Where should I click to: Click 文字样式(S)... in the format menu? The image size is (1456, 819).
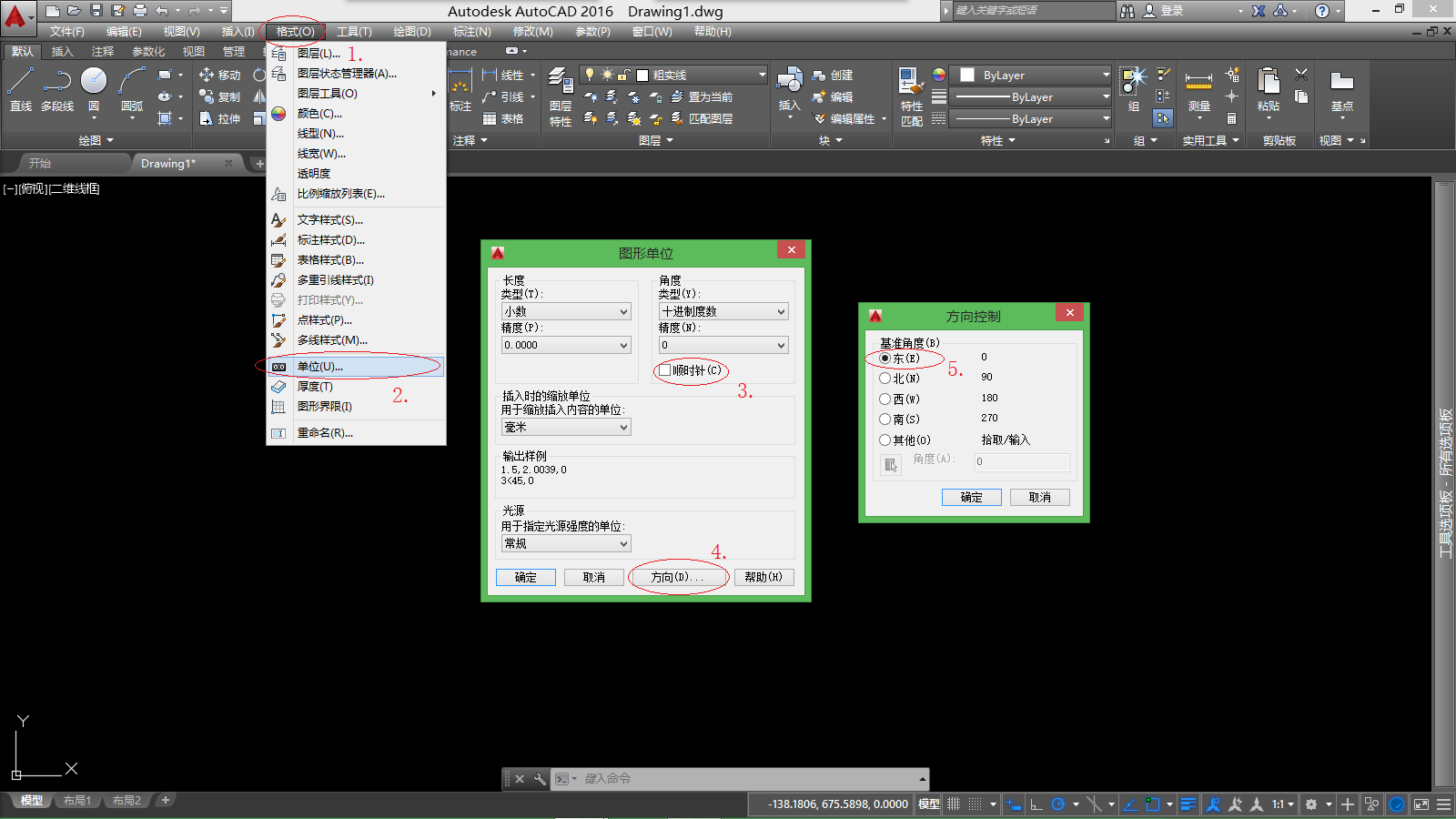(x=329, y=220)
